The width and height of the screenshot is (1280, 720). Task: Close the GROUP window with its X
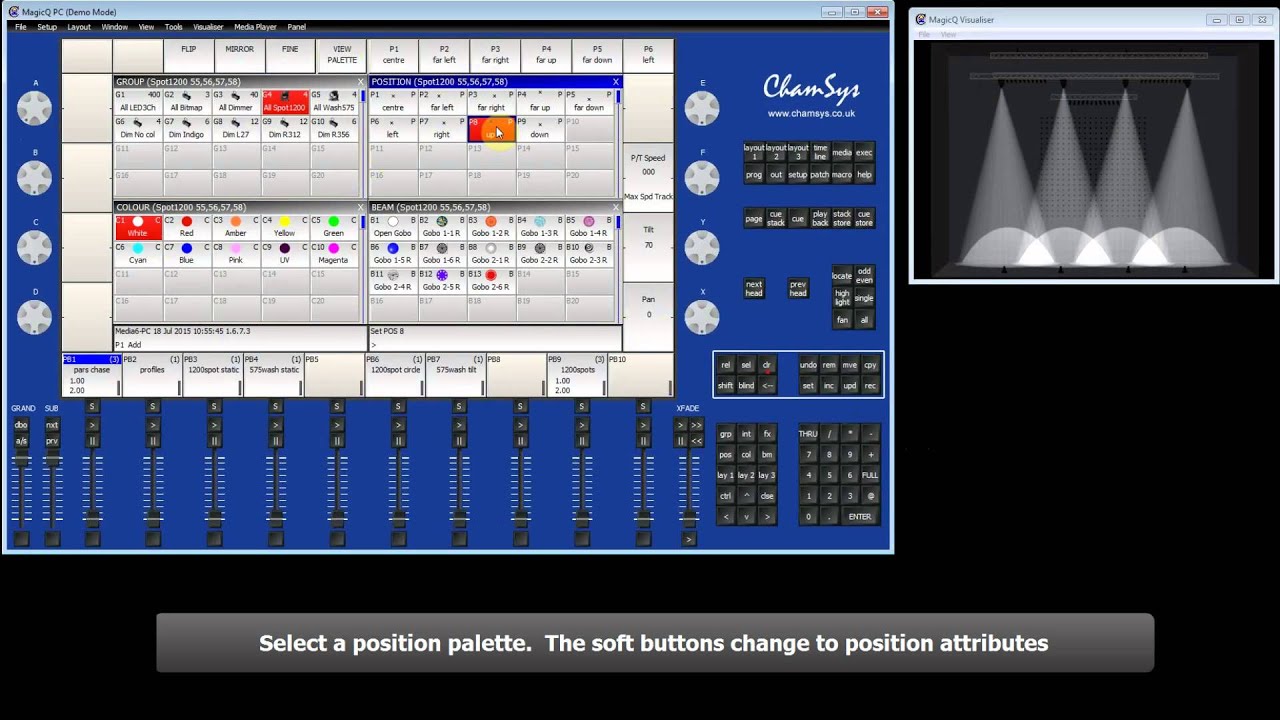(360, 82)
